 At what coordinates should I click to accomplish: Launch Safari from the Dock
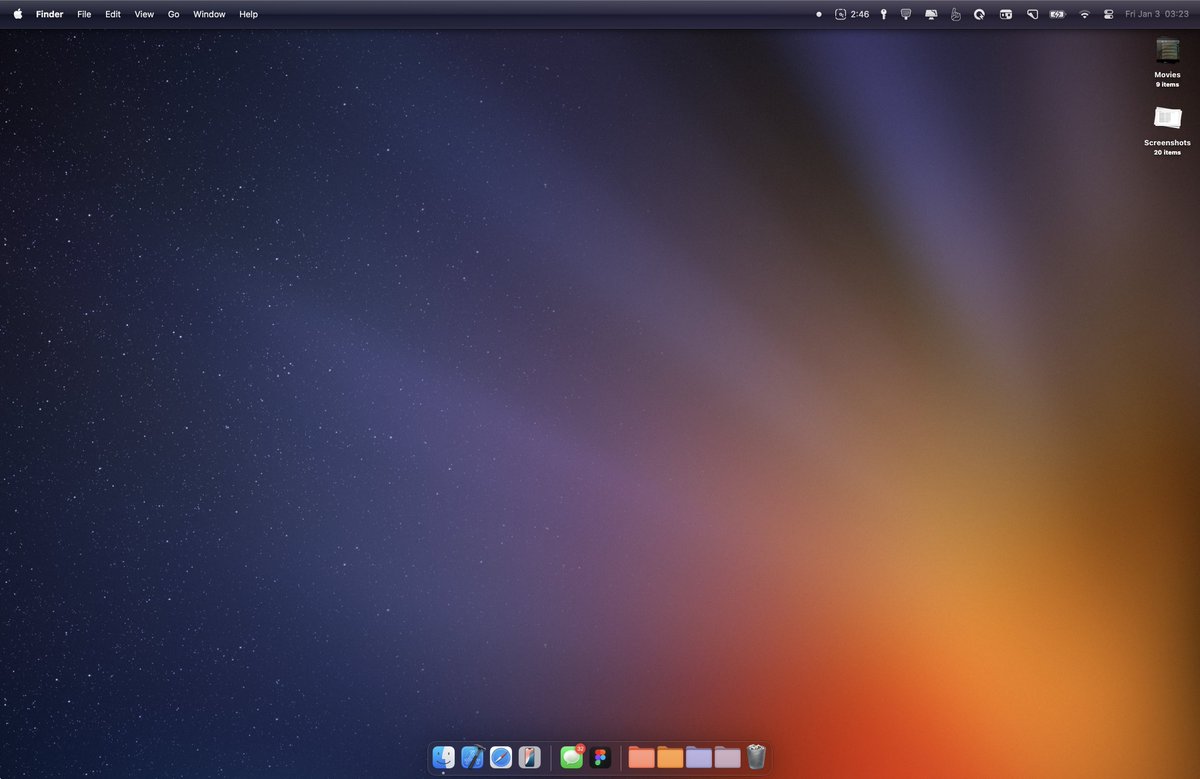[501, 757]
